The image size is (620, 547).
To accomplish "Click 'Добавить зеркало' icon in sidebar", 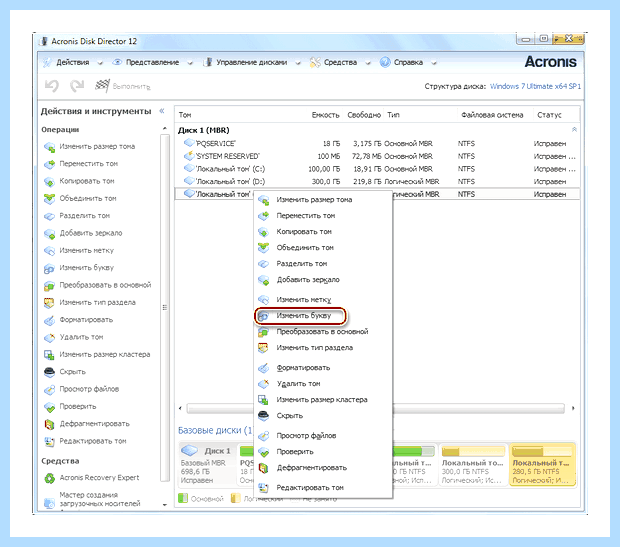I will coord(49,233).
